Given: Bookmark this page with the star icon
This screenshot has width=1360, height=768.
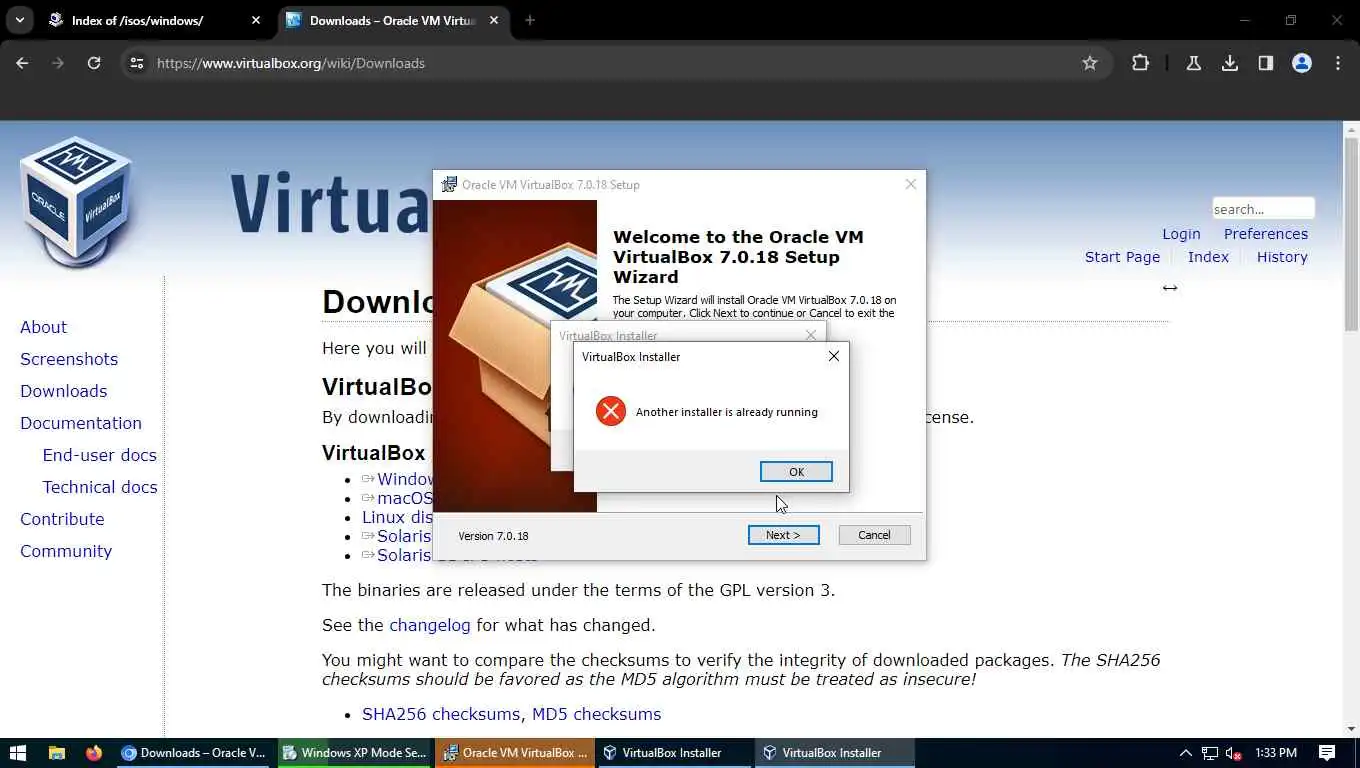Looking at the screenshot, I should [x=1090, y=63].
